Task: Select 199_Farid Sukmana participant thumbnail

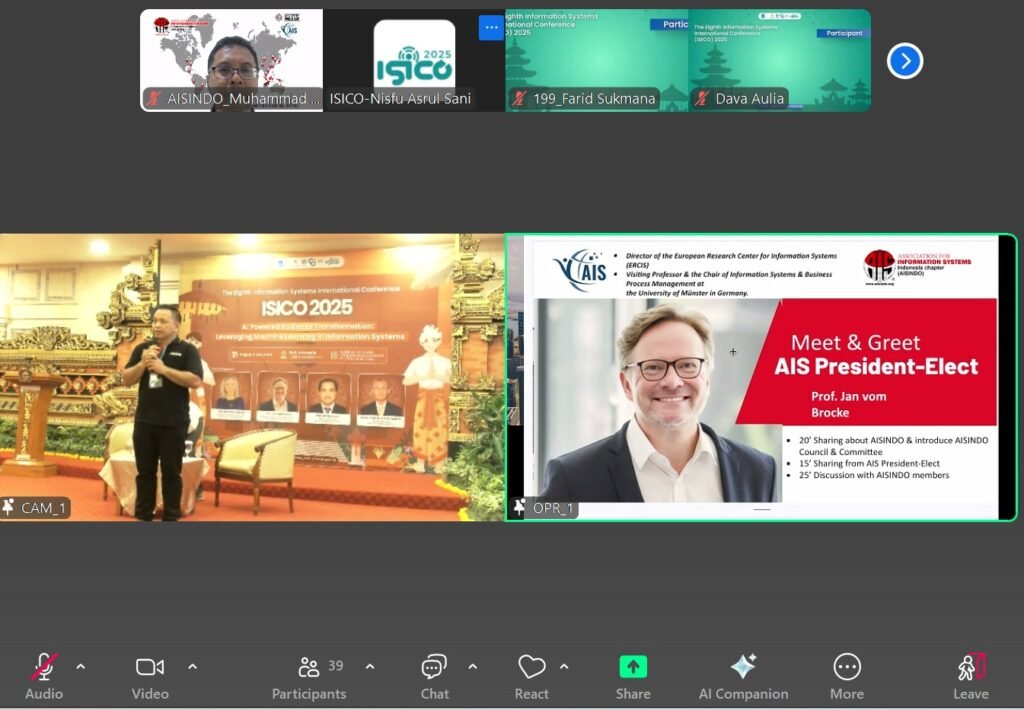Action: (x=597, y=60)
